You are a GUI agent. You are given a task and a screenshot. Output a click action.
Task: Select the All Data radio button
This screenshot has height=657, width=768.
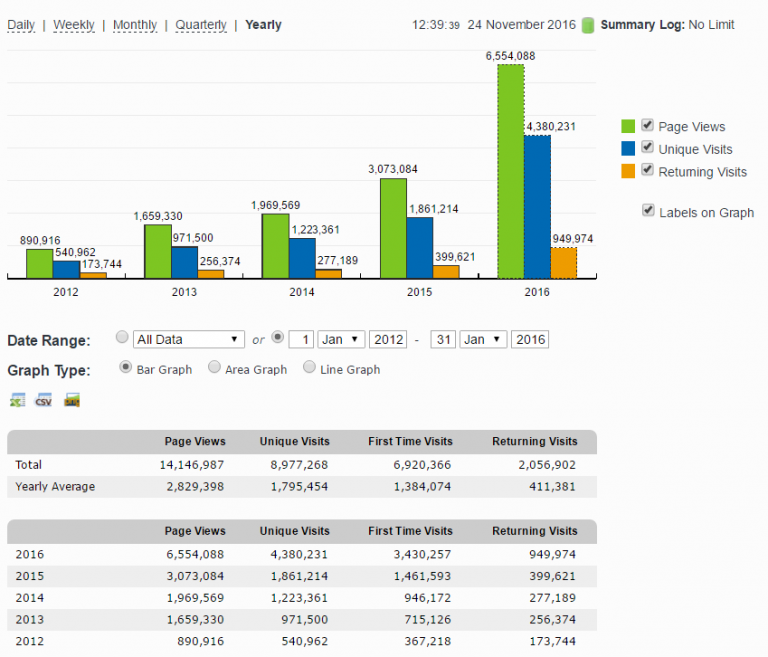pos(122,338)
